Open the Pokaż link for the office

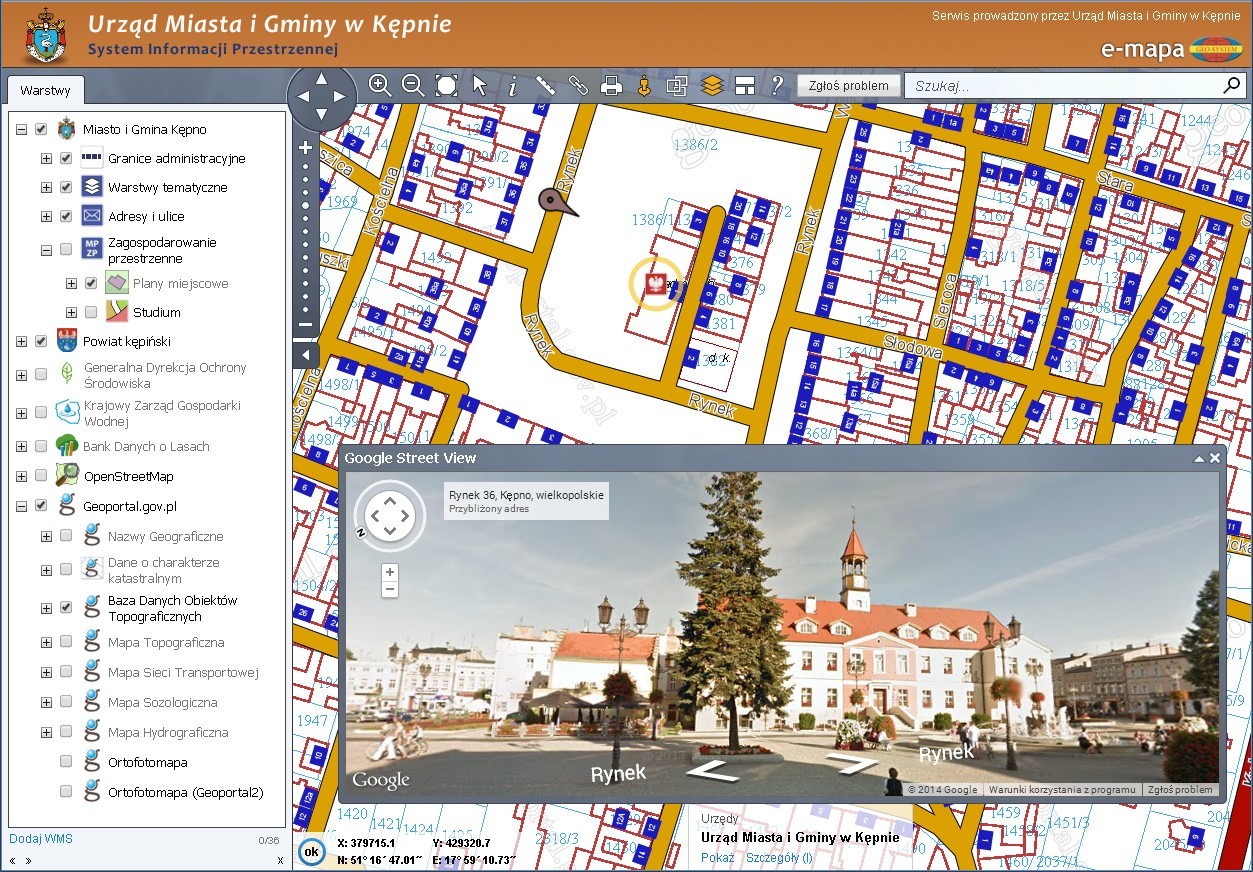(x=717, y=857)
